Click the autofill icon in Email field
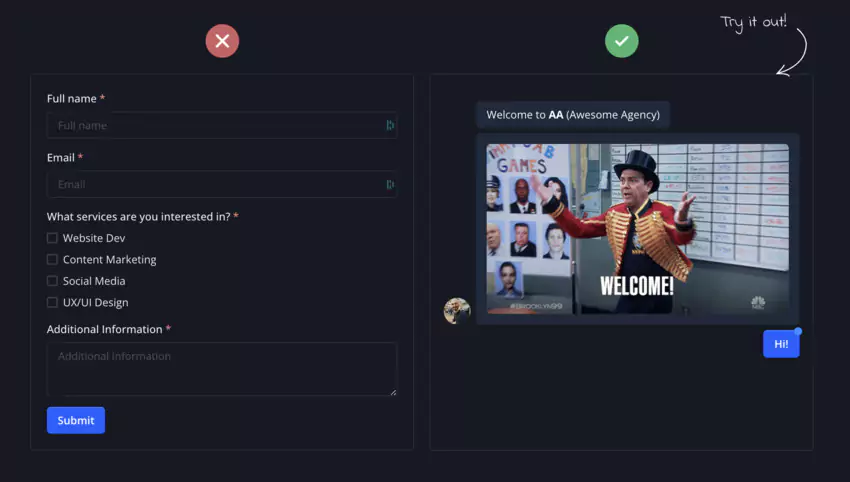 coord(390,184)
